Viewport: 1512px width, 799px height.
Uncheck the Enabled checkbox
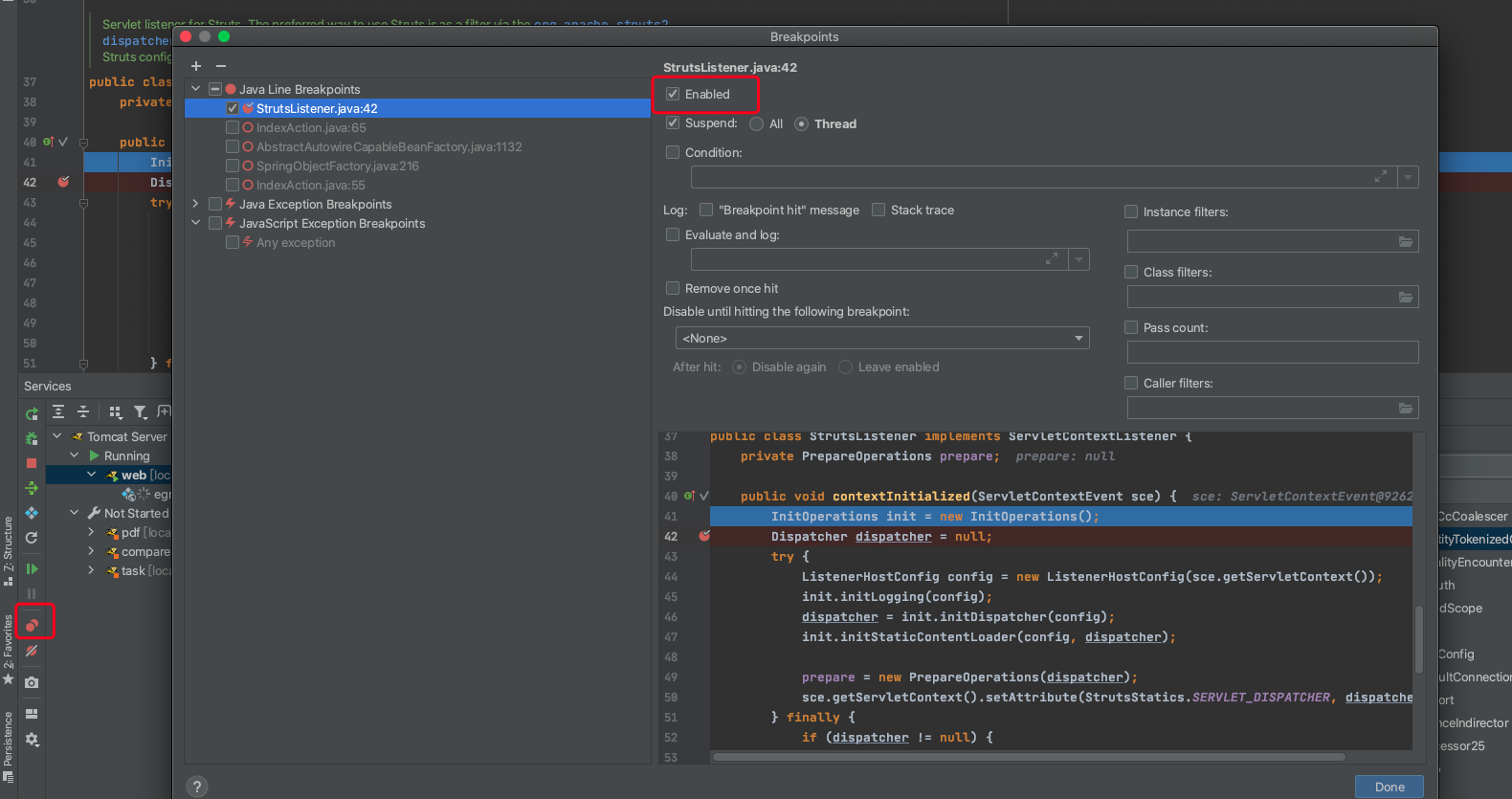coord(673,94)
